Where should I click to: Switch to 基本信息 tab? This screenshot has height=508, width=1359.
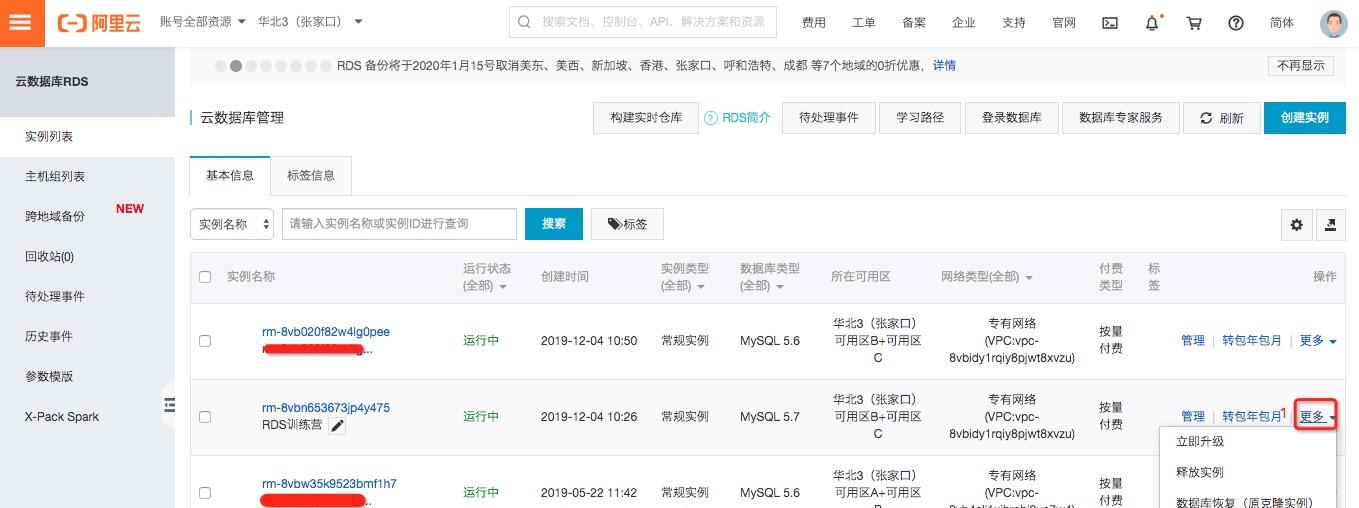point(230,175)
